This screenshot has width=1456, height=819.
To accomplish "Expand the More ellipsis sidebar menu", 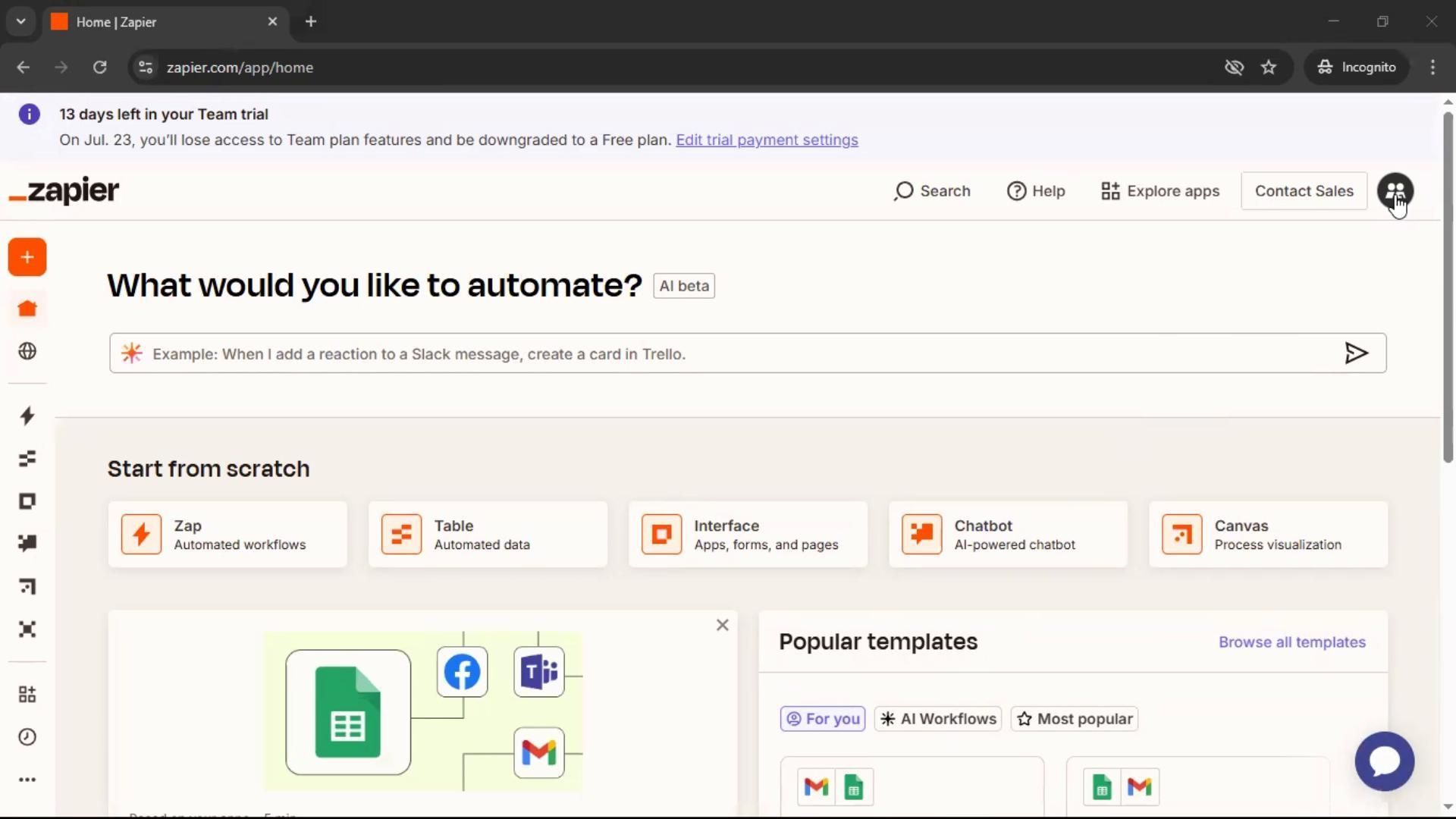I will coord(27,780).
